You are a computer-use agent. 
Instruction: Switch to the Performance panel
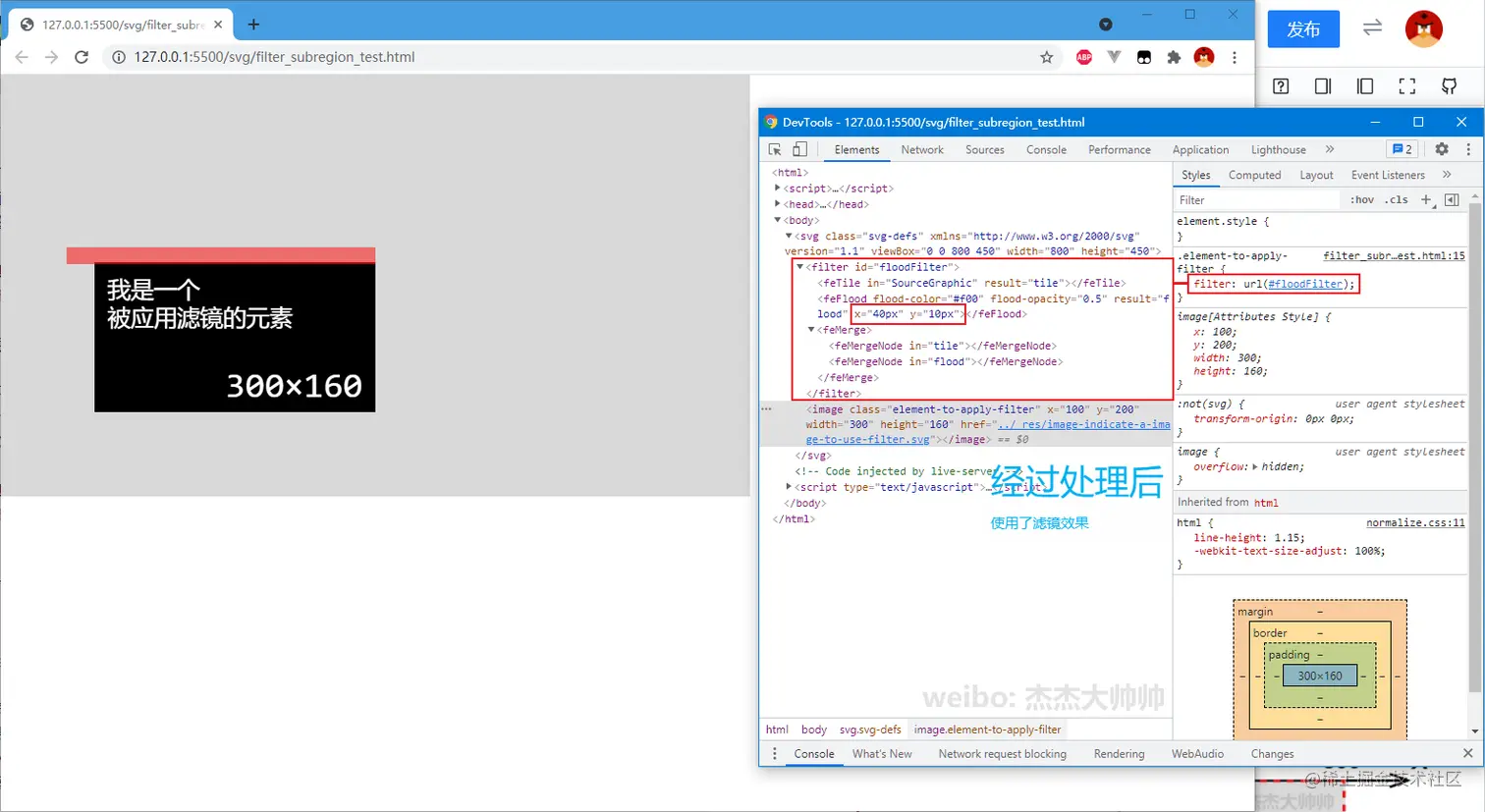(x=1119, y=149)
